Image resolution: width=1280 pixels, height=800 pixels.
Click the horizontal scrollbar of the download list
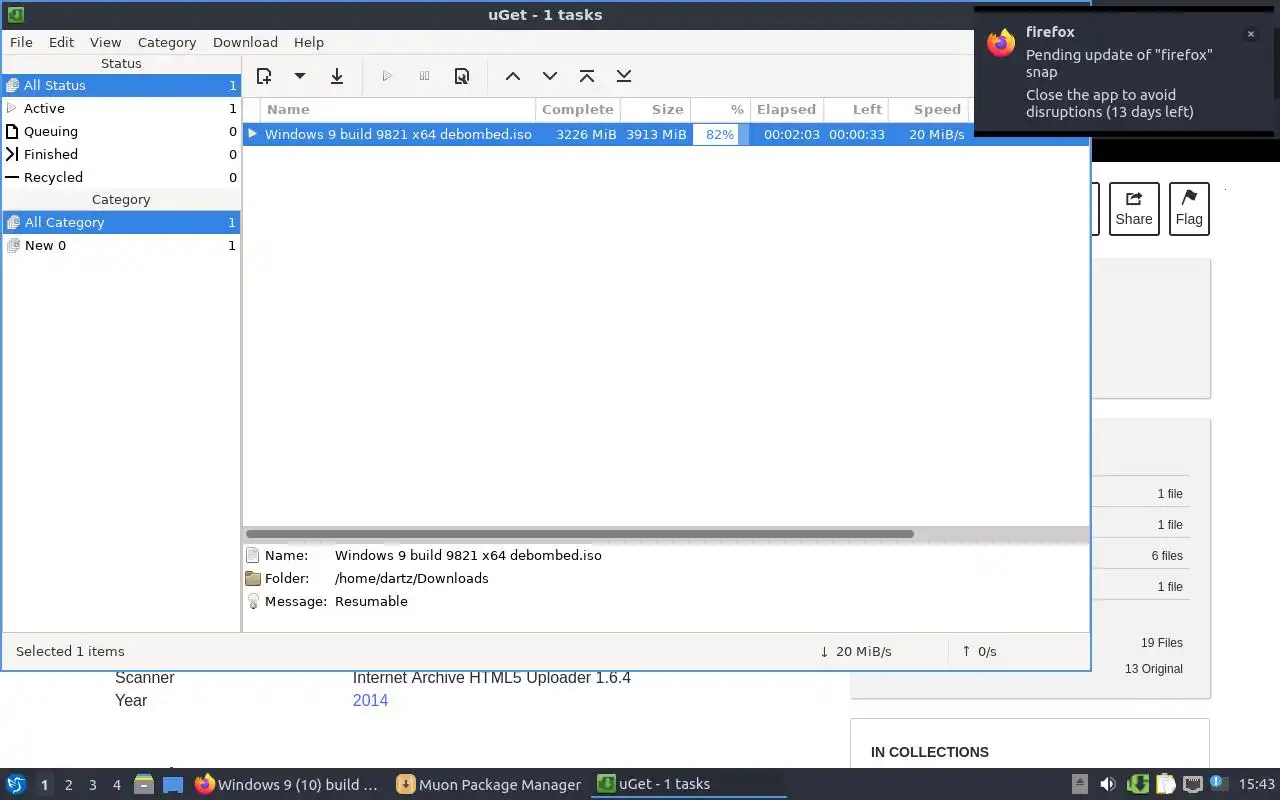[580, 534]
